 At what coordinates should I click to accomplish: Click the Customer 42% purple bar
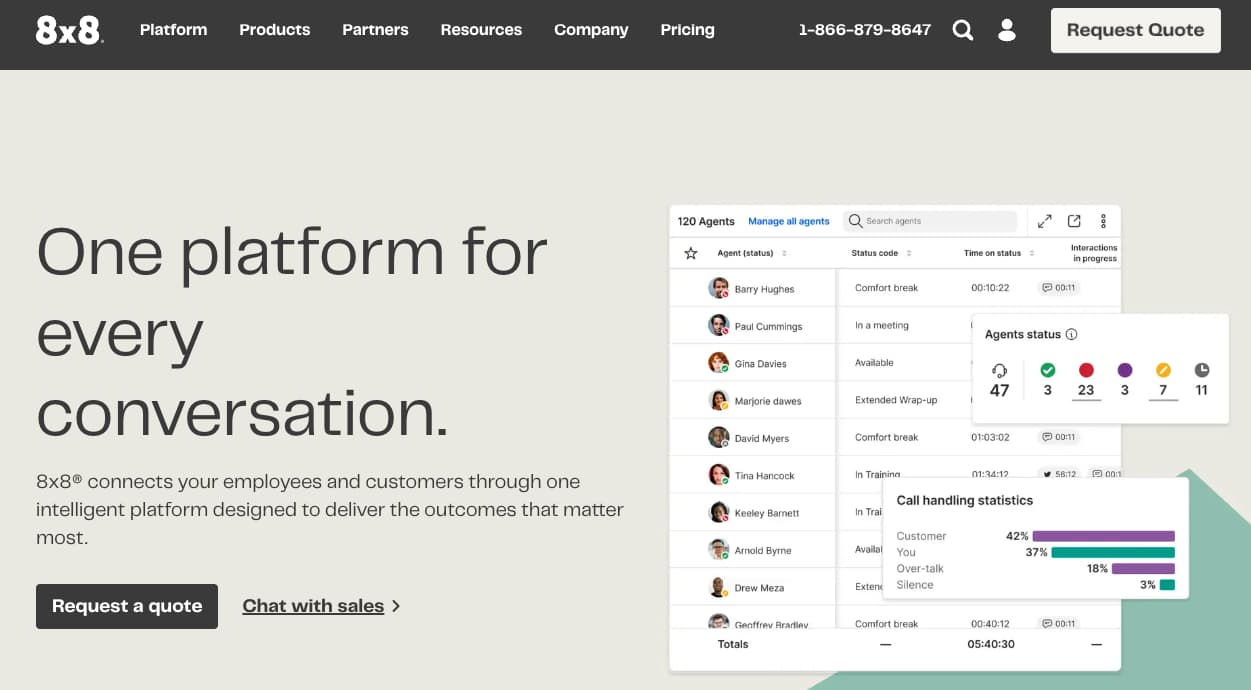[x=1104, y=536]
